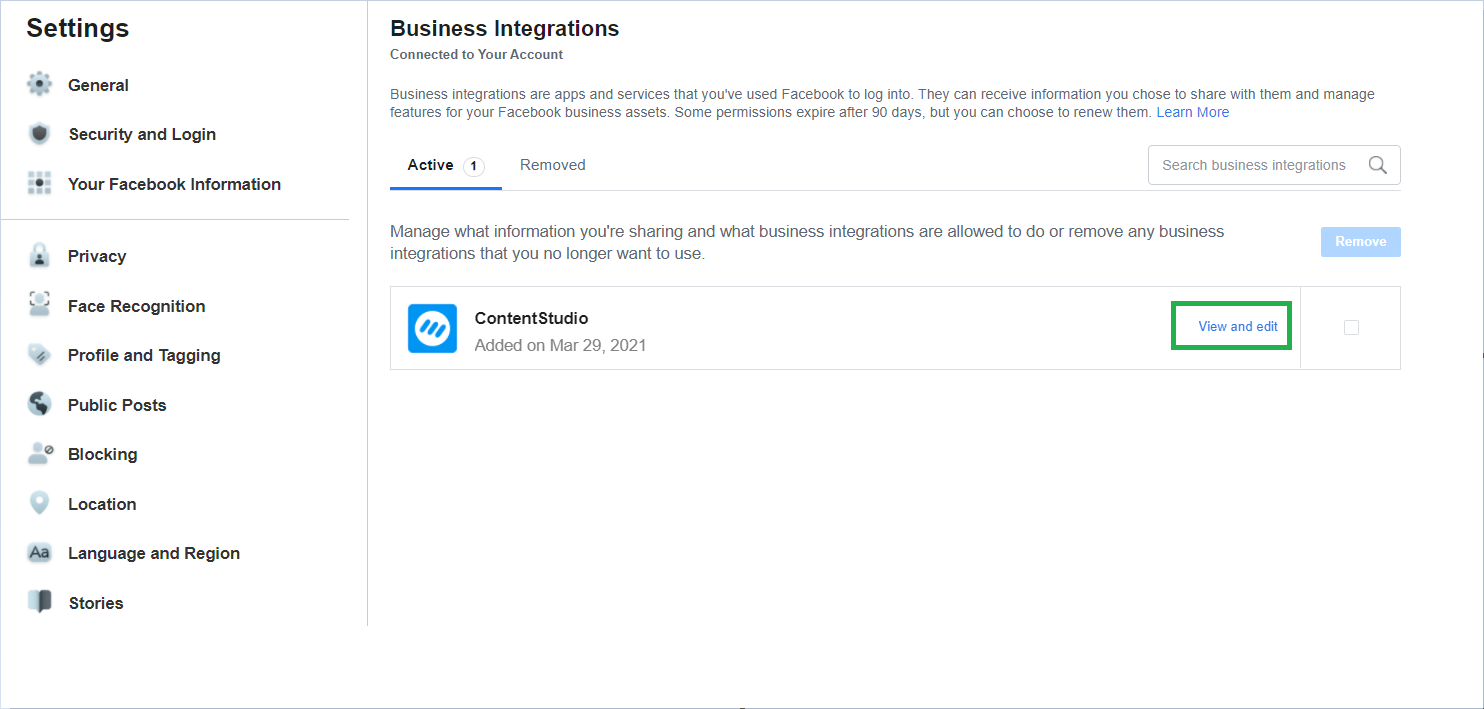Tick the ContentStudio selection checkbox

(1352, 327)
